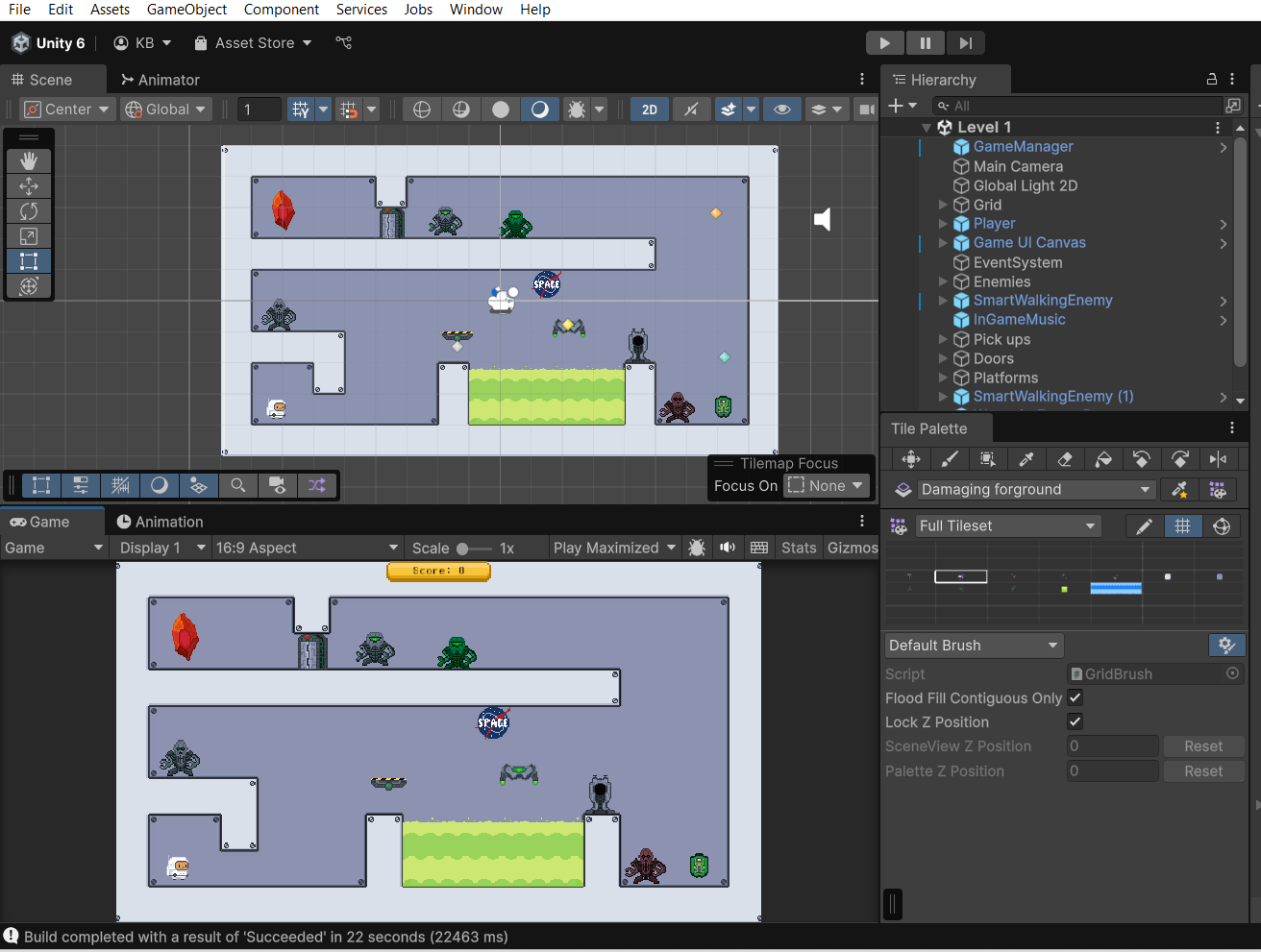Select the Paintbrush tool in Tile Palette

click(950, 459)
